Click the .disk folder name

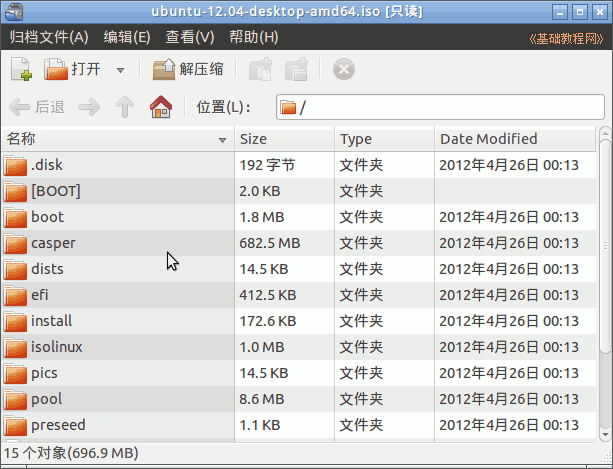point(47,165)
